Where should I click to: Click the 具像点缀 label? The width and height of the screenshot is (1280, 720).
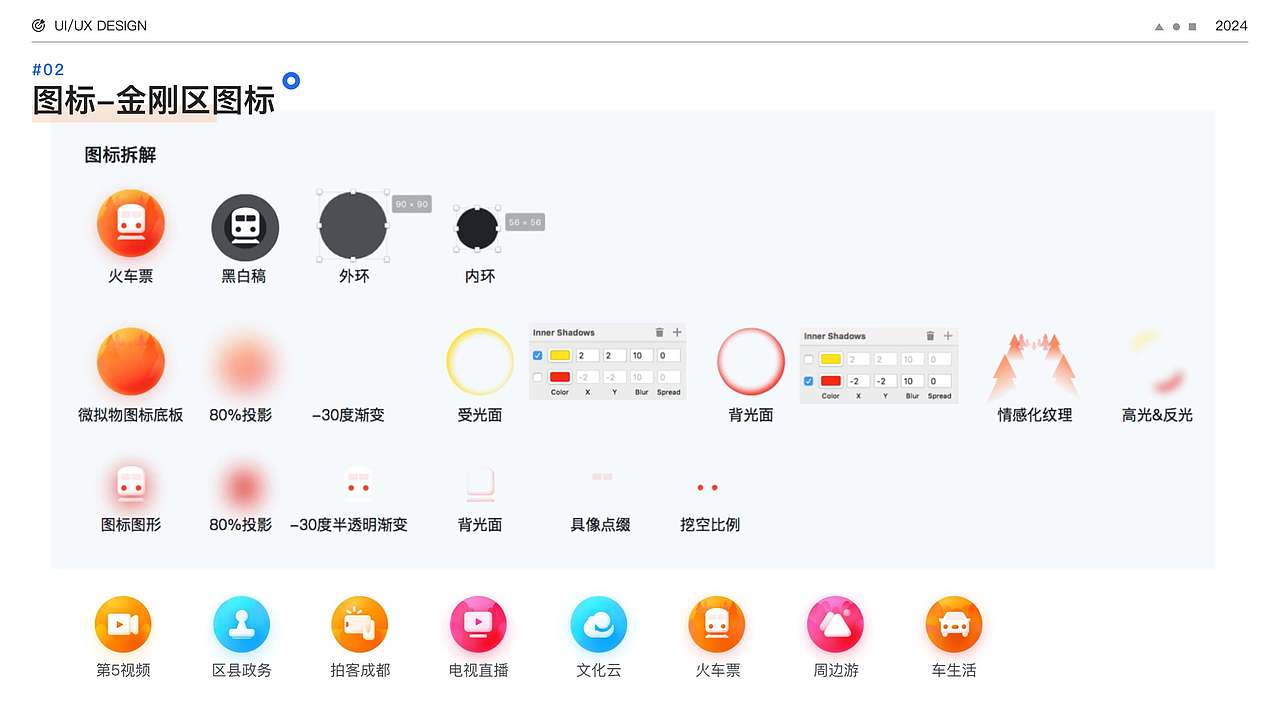[x=600, y=525]
